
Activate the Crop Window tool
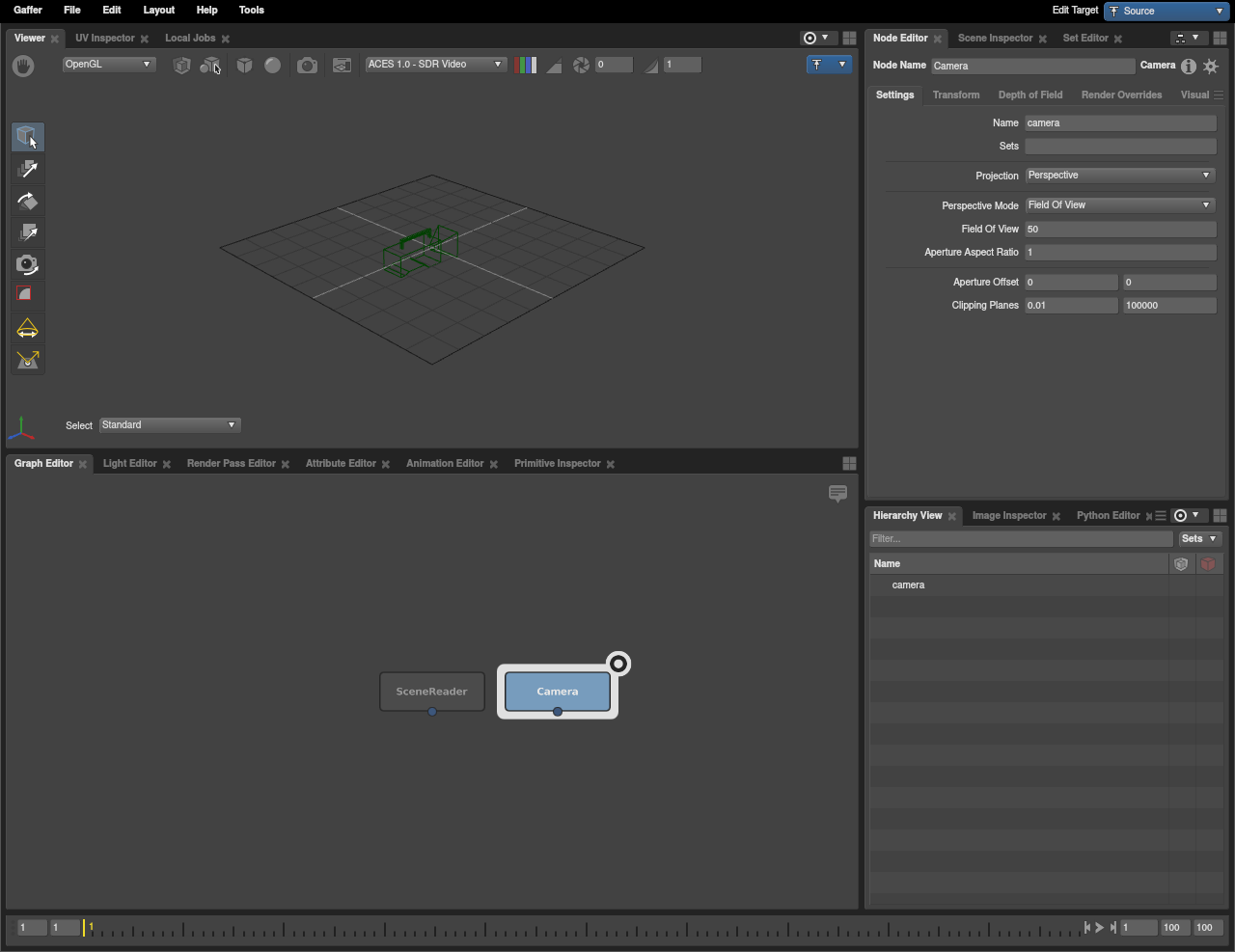[27, 294]
